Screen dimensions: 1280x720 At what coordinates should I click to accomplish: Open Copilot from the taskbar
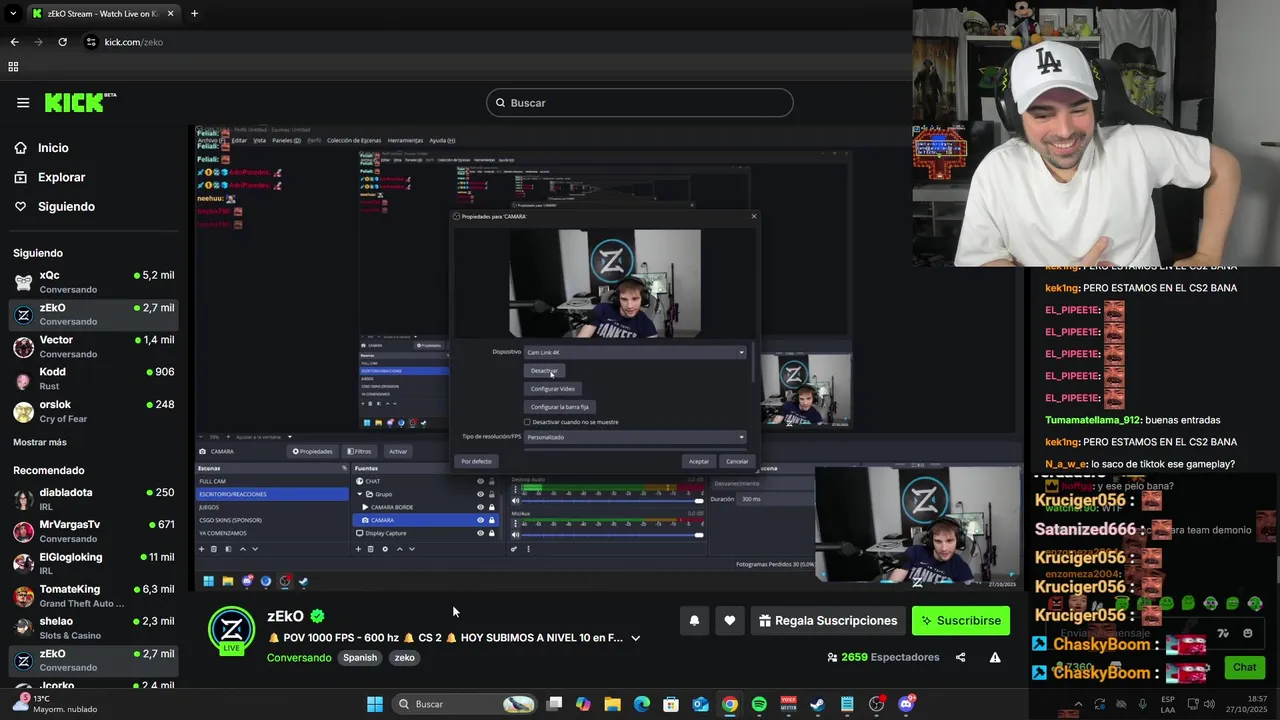pyautogui.click(x=583, y=704)
